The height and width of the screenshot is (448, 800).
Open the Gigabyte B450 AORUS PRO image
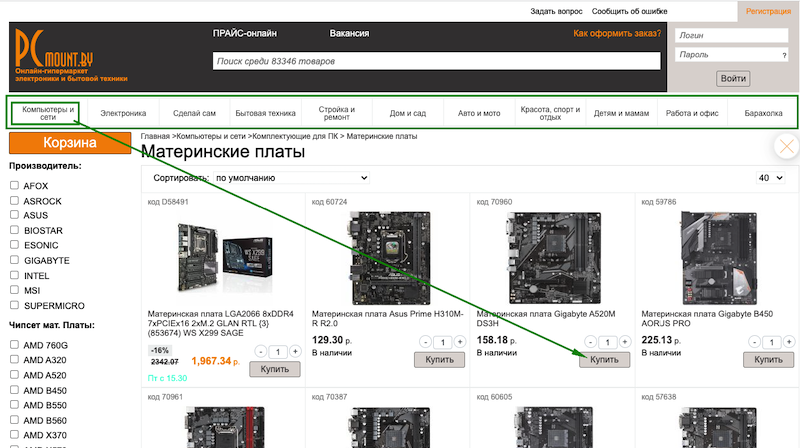719,258
